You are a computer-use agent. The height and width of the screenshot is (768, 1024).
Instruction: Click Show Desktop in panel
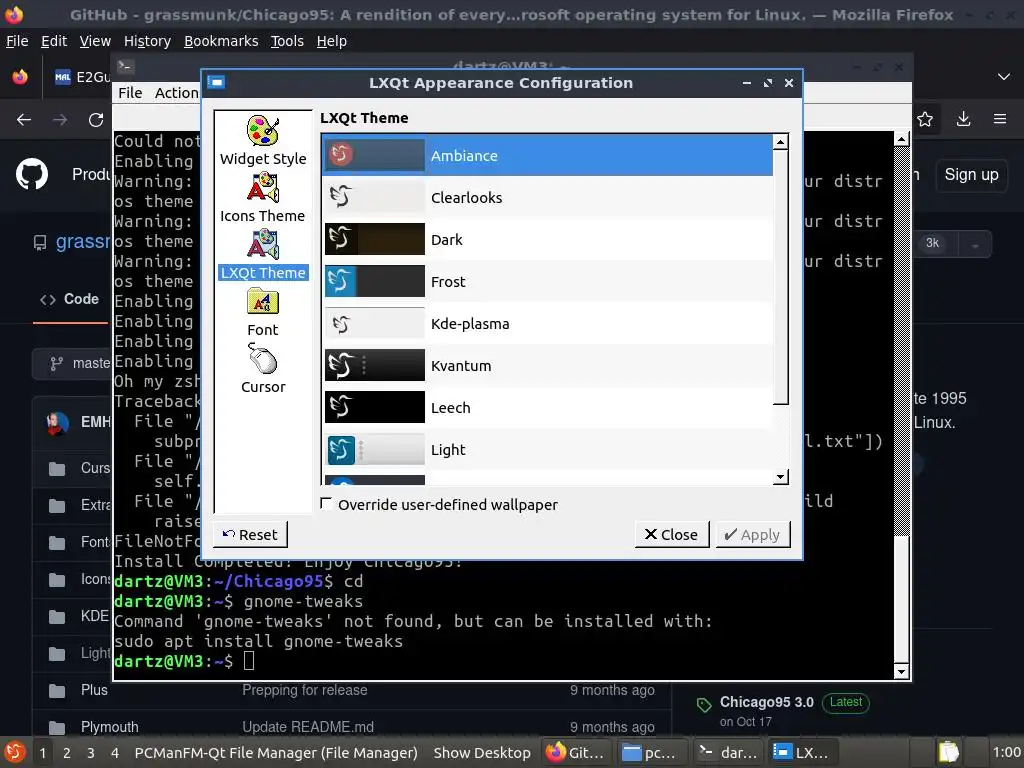click(x=482, y=753)
